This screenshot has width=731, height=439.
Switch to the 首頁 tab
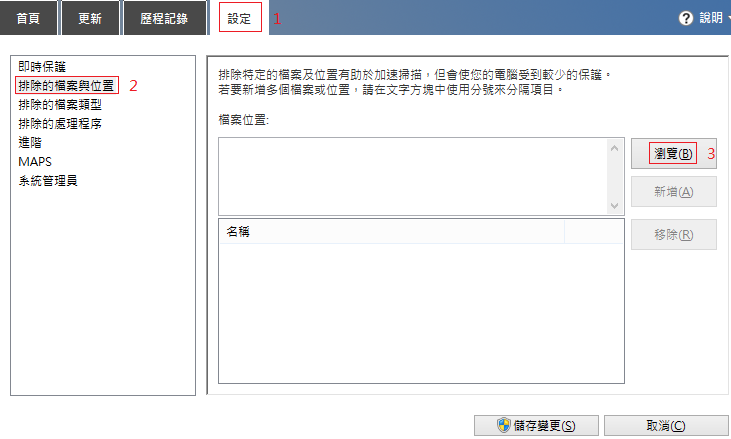[x=28, y=18]
